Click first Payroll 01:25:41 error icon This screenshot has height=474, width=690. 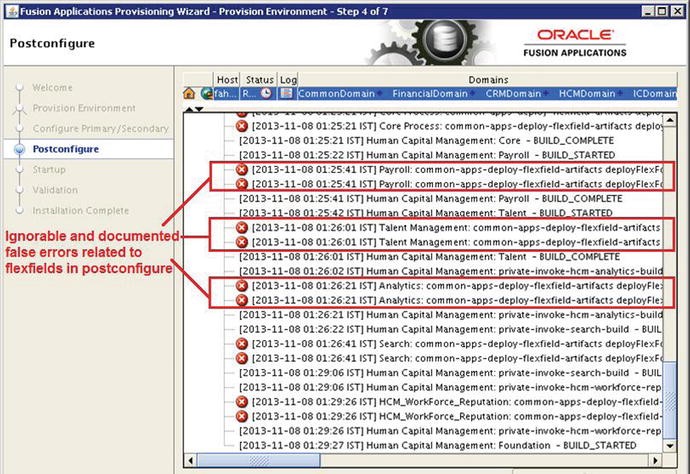point(242,169)
